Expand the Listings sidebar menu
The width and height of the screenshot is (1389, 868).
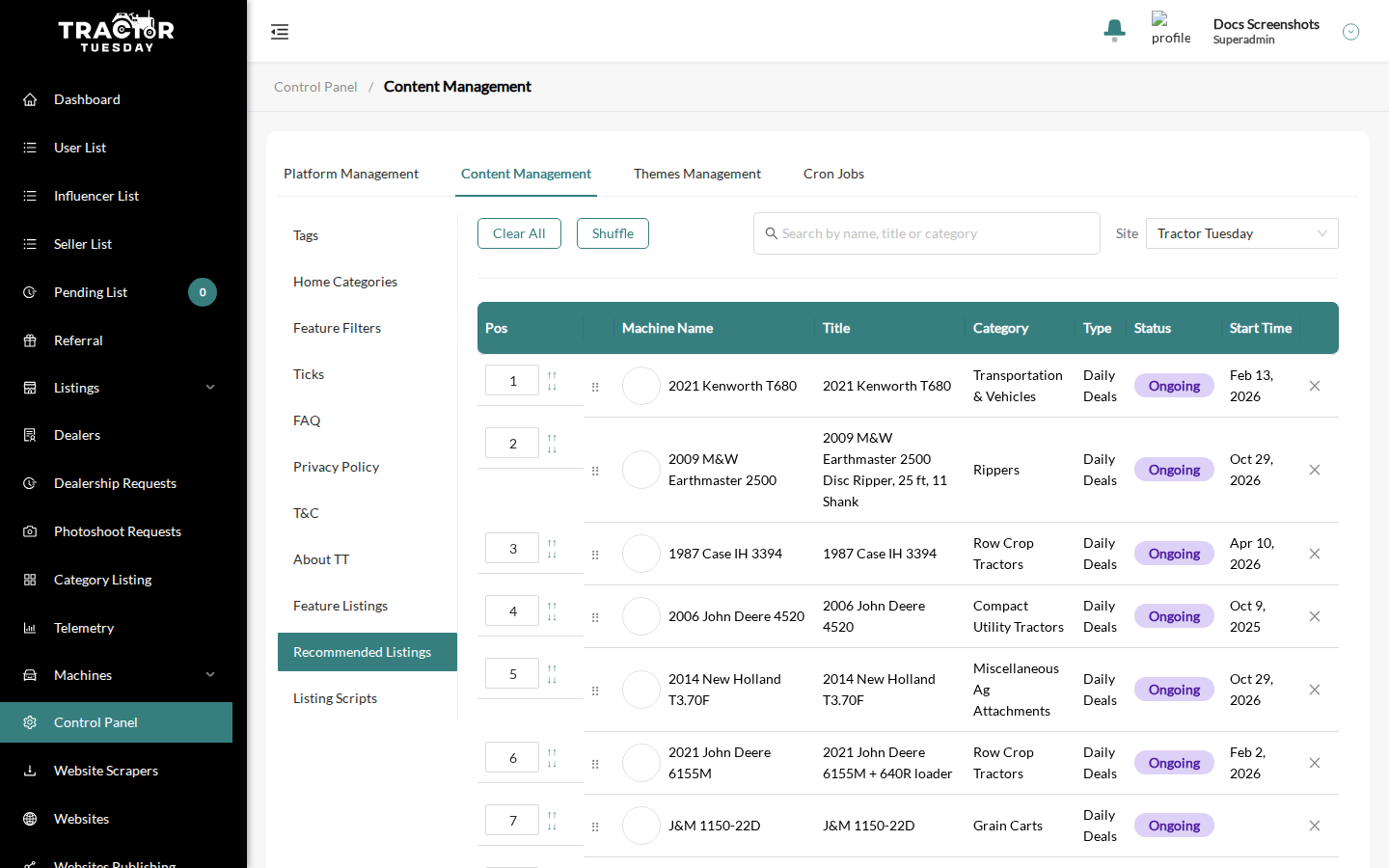[210, 388]
